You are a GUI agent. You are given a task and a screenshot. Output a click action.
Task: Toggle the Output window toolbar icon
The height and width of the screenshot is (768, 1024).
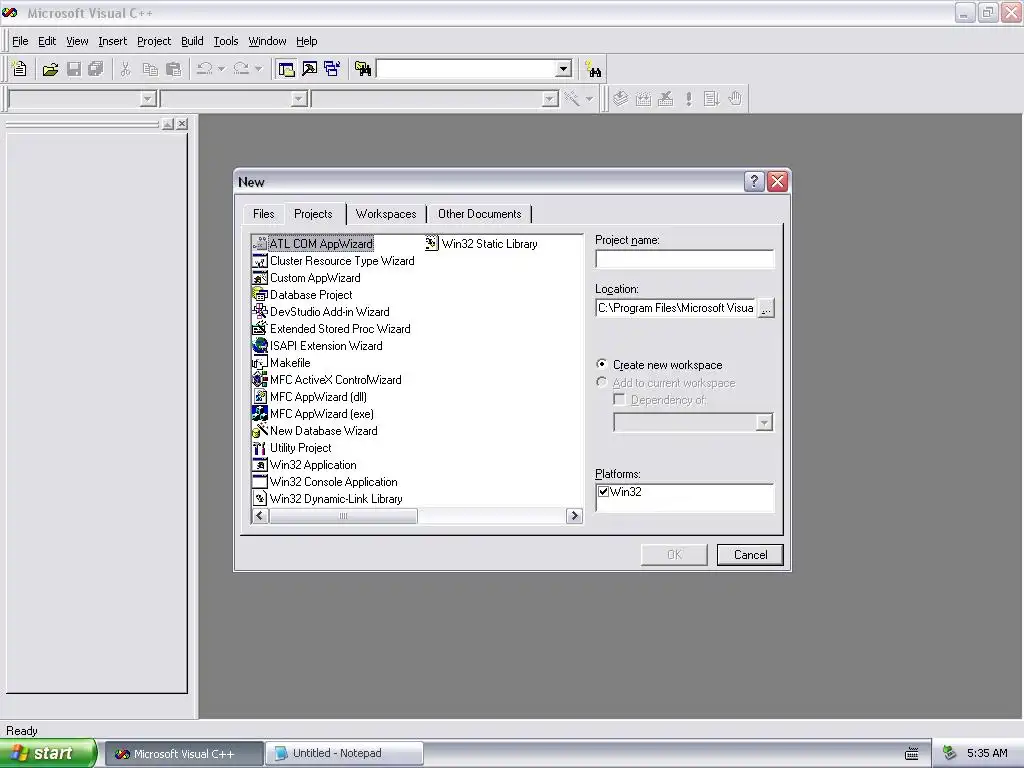(310, 69)
